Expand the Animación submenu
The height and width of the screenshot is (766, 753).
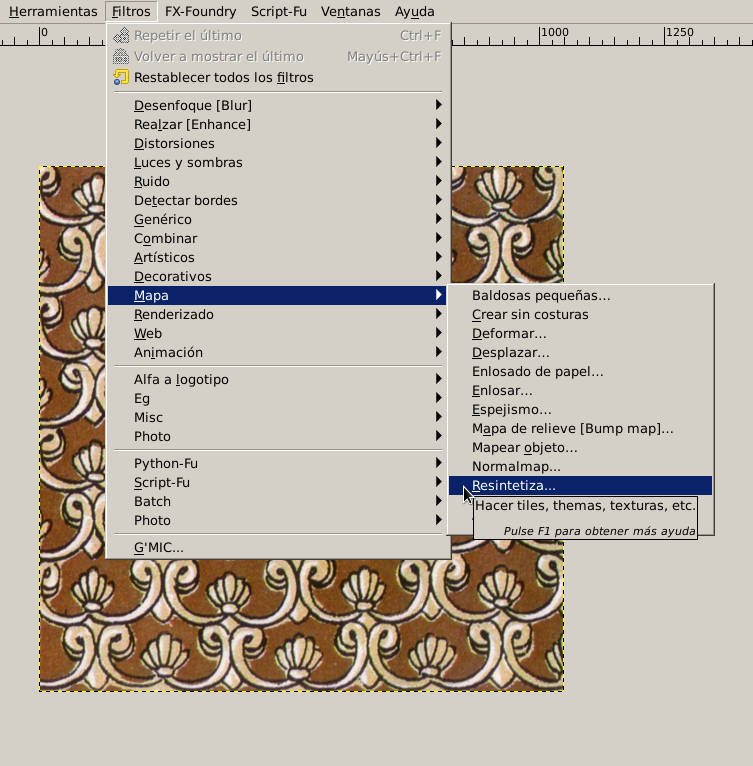[277, 353]
